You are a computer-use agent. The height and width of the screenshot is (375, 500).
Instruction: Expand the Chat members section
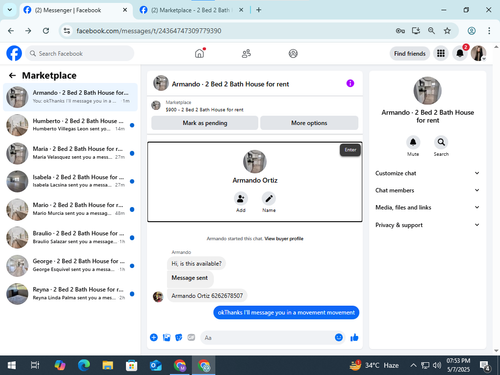coord(427,190)
